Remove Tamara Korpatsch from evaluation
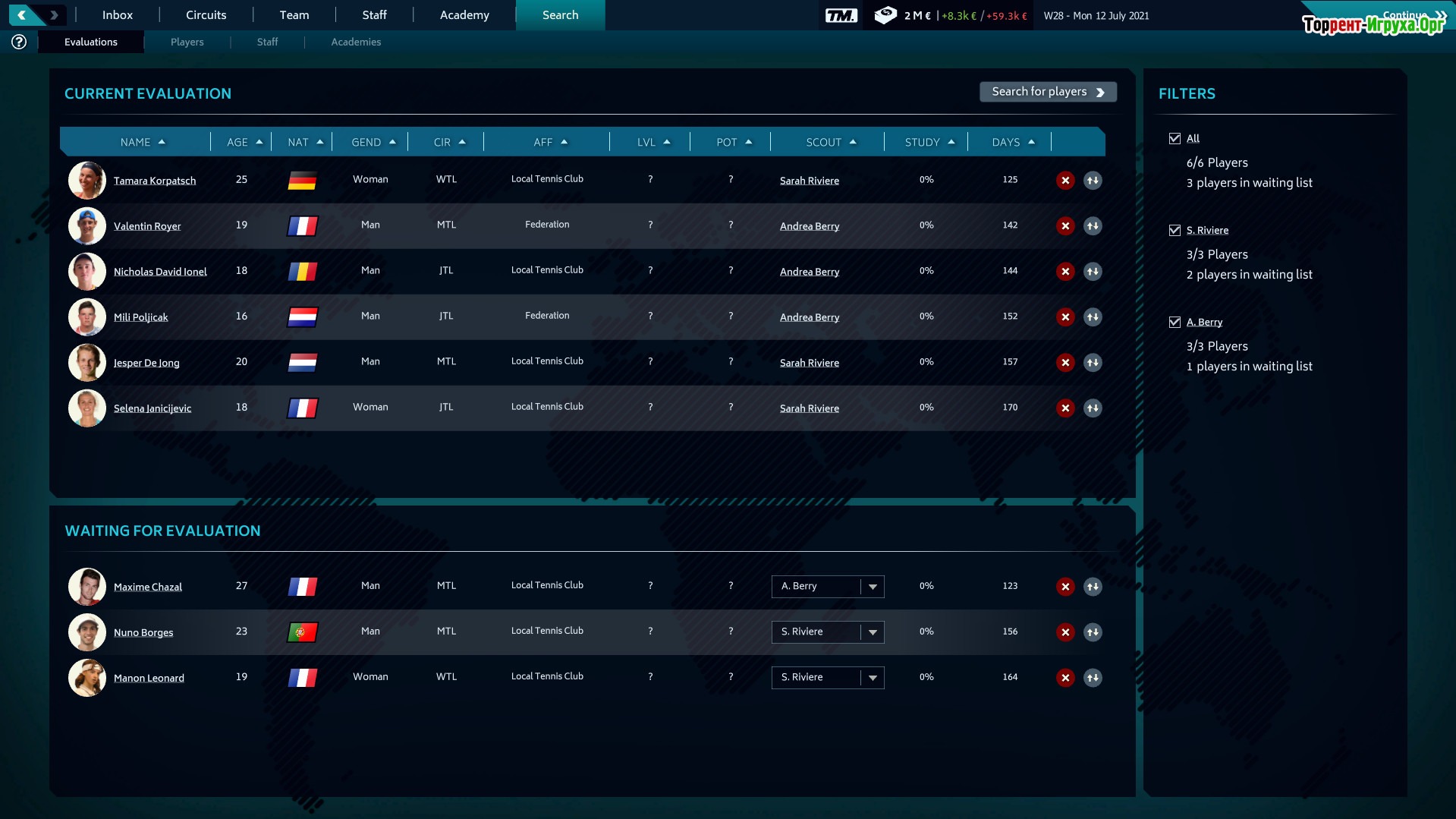 (1065, 181)
